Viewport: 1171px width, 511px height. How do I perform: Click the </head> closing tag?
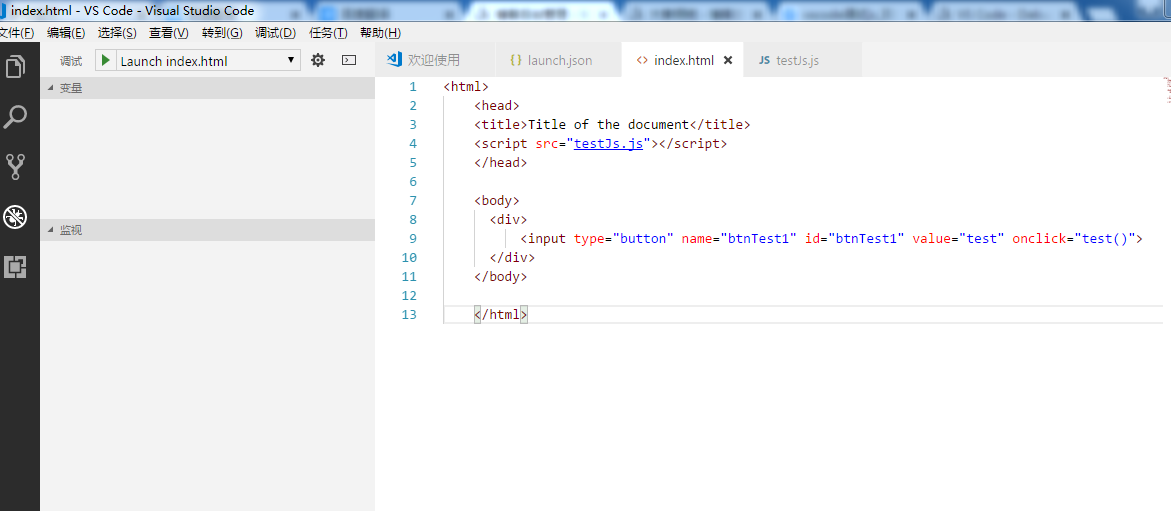tap(500, 162)
